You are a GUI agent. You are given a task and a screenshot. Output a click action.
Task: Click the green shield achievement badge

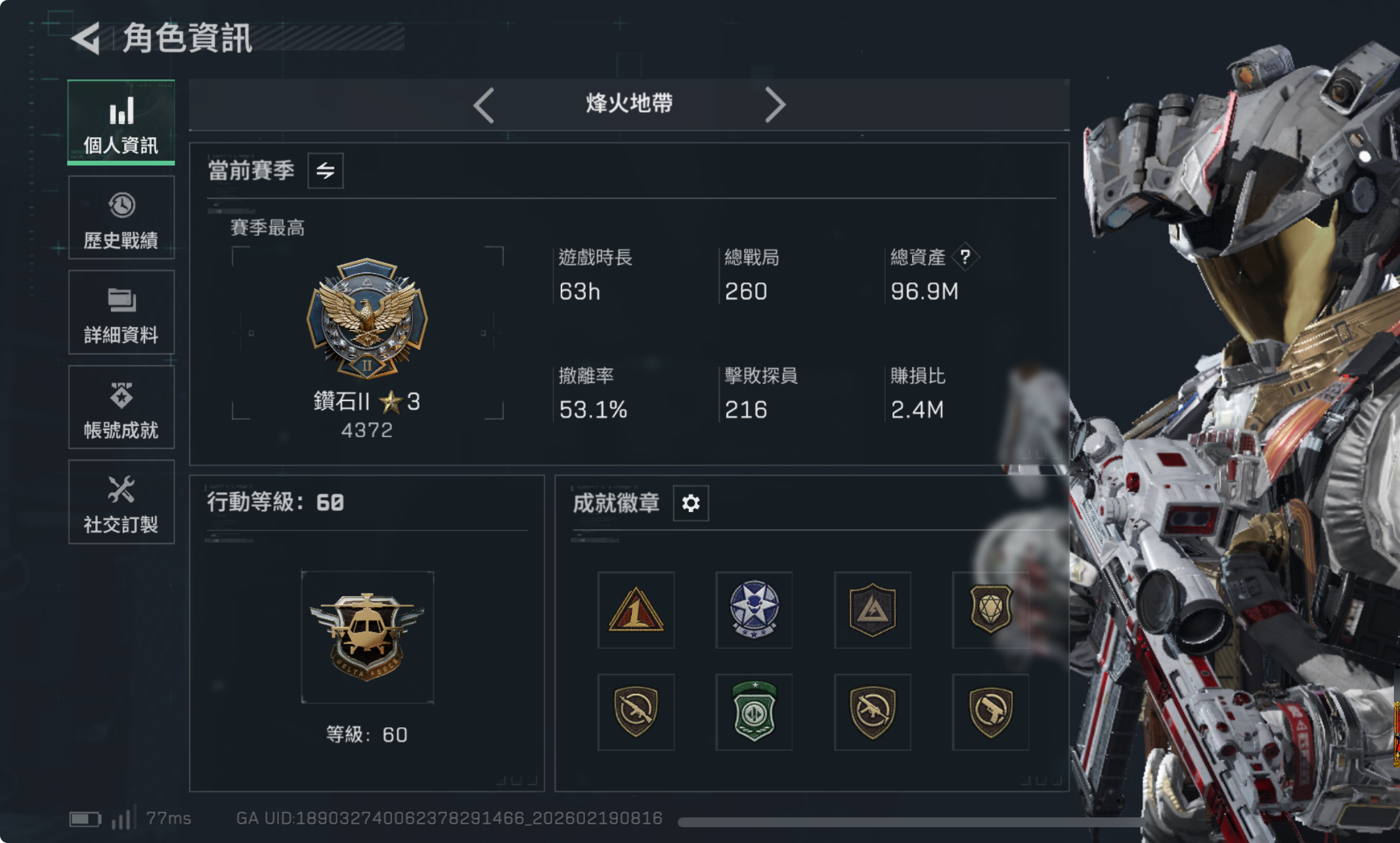point(754,712)
